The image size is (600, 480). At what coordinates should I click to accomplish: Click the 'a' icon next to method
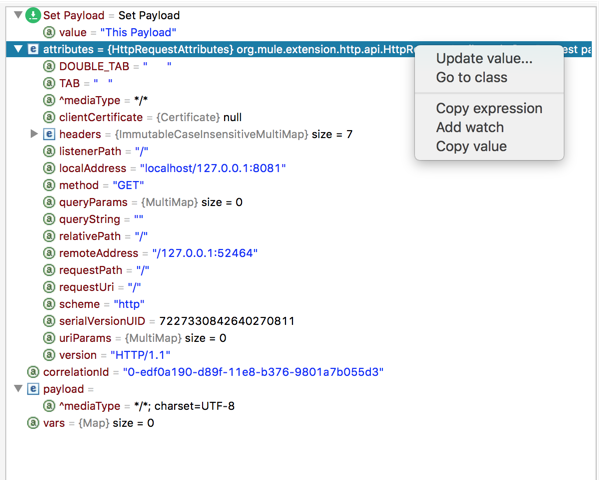point(49,185)
